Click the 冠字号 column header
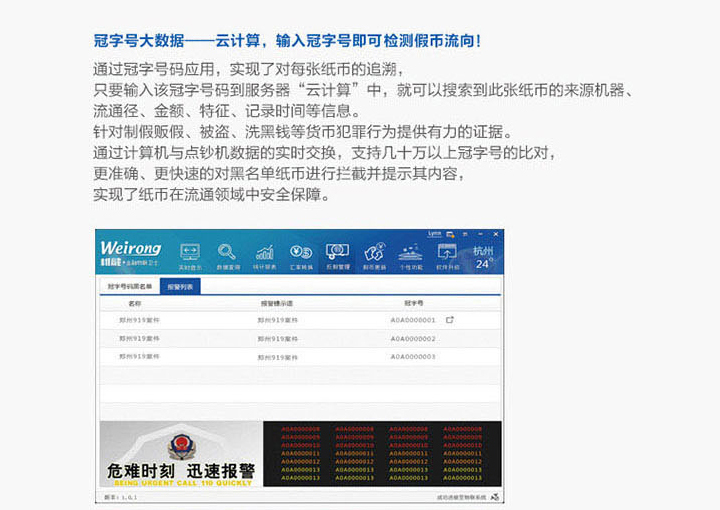Viewport: 720px width, 510px height. 414,302
